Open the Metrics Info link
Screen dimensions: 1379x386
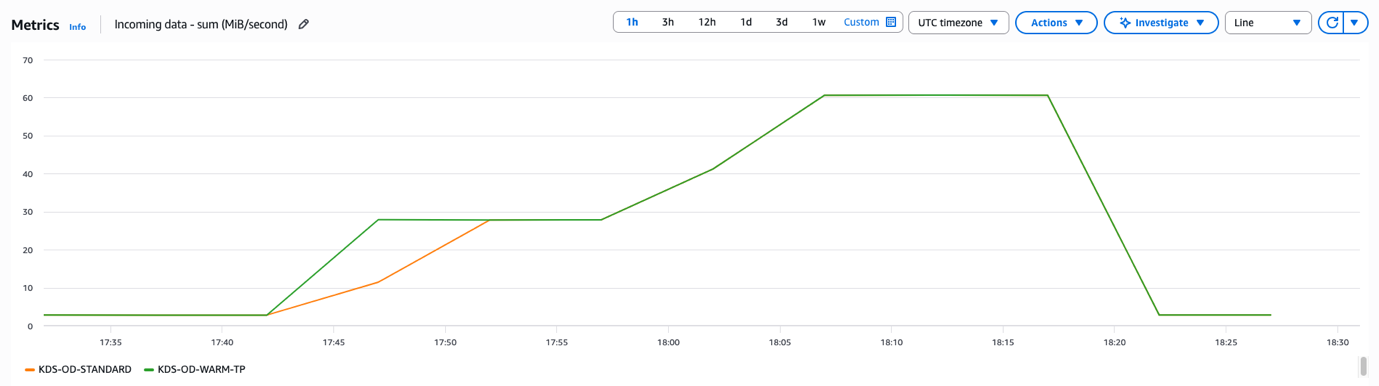[x=77, y=27]
